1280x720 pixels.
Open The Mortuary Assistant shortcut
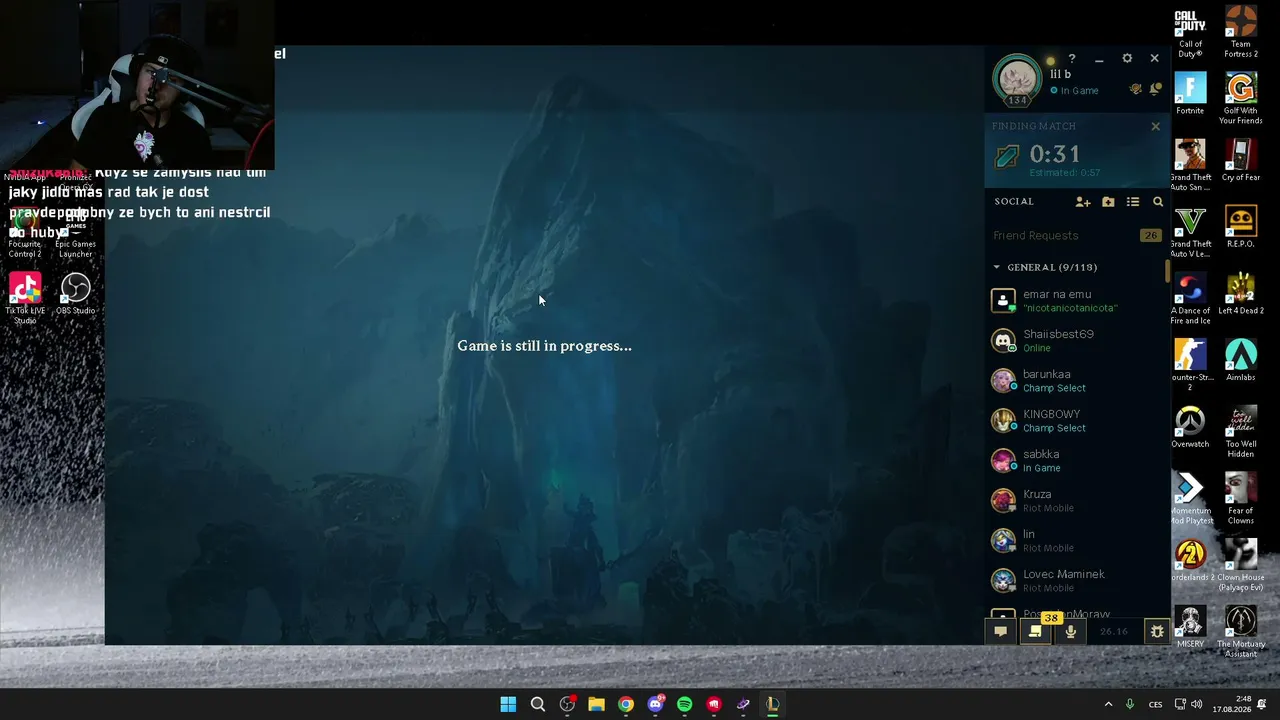coord(1240,632)
